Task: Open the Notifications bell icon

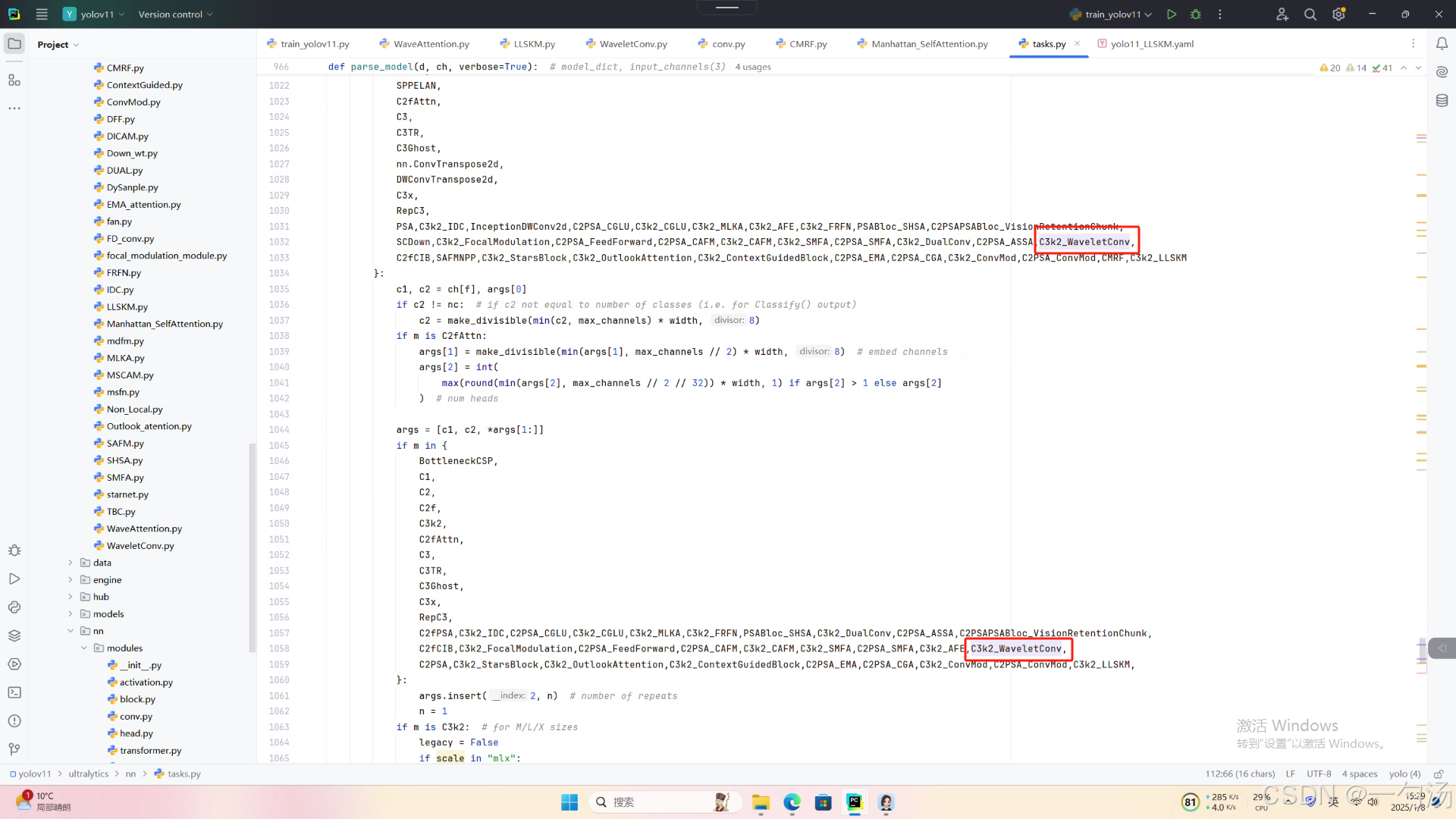Action: pyautogui.click(x=1442, y=44)
